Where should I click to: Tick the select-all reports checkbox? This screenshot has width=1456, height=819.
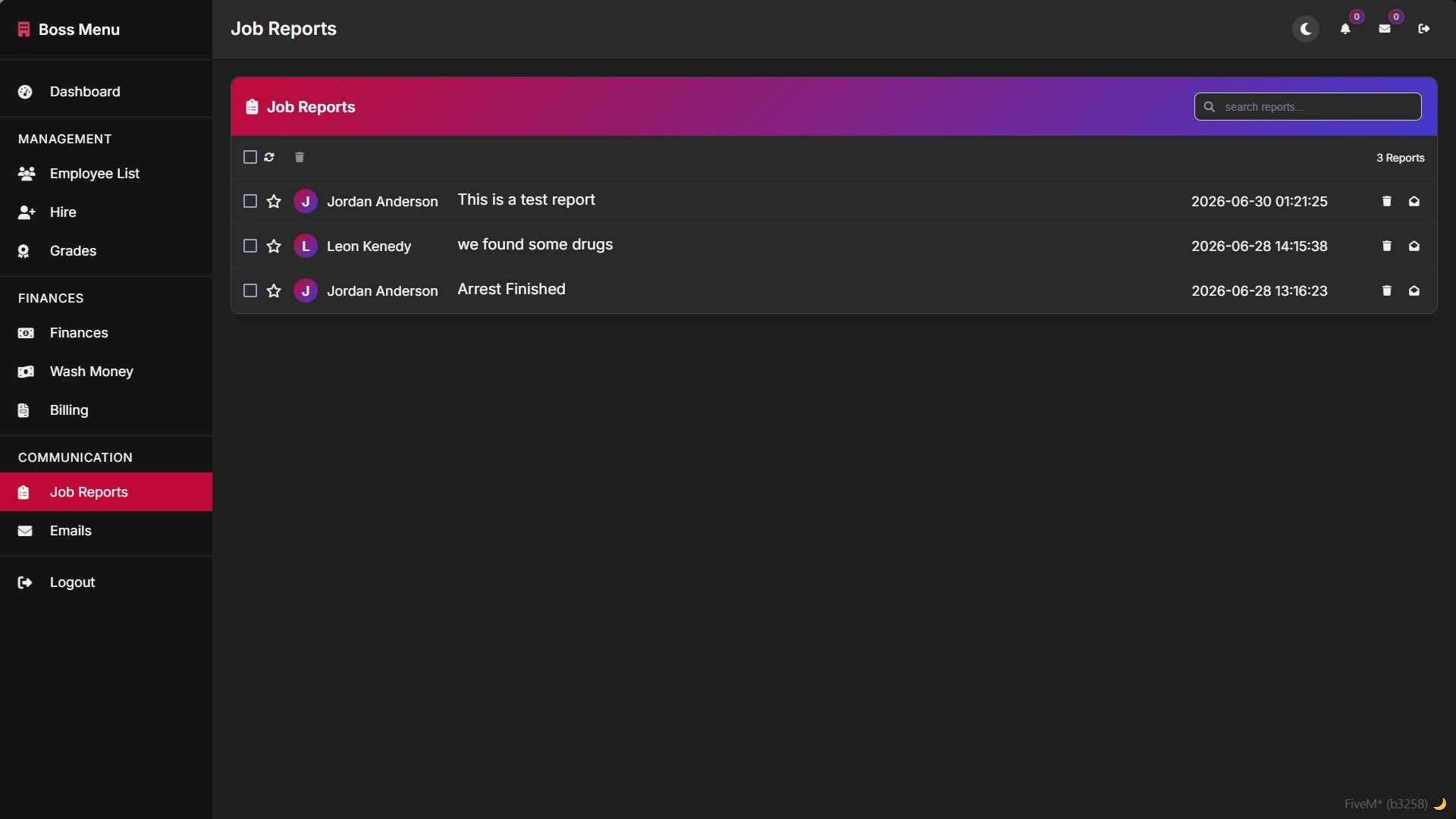249,157
